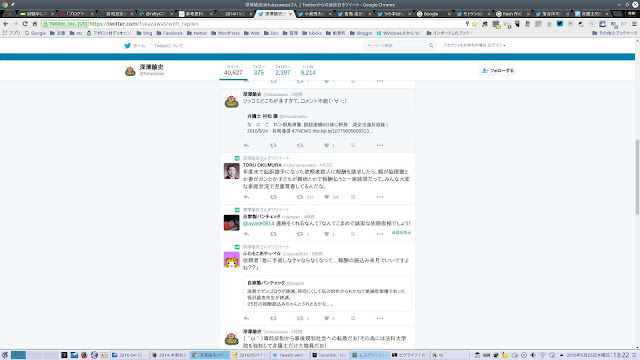Open more options on ふわもこあやっぺな tweet
Viewport: 640px width, 360px height.
pyautogui.click(x=380, y=318)
